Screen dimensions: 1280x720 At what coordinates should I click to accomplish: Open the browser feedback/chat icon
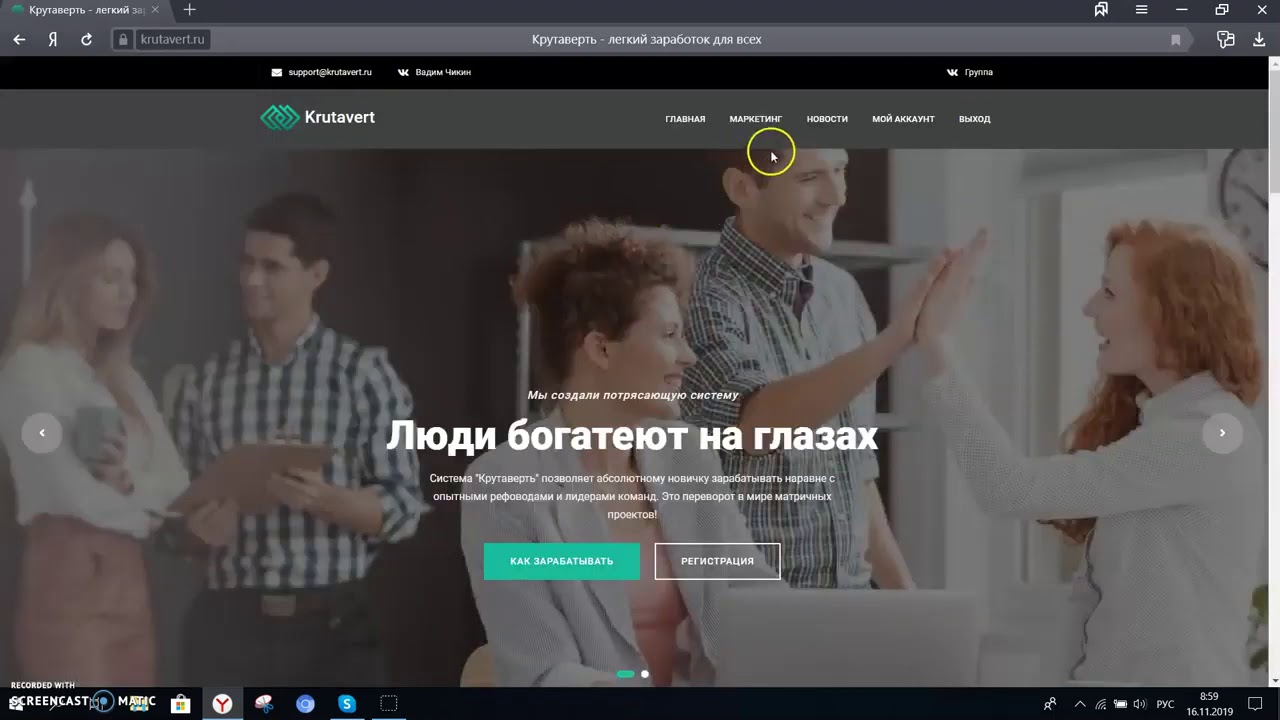[x=1225, y=39]
